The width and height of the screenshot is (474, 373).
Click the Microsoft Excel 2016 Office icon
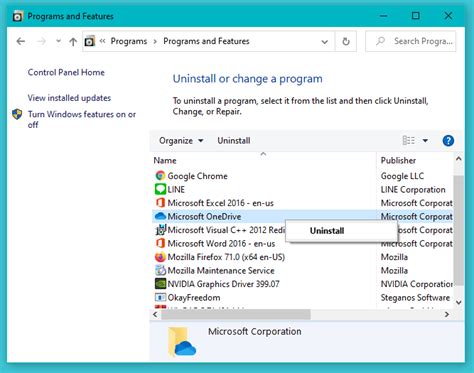coord(160,203)
